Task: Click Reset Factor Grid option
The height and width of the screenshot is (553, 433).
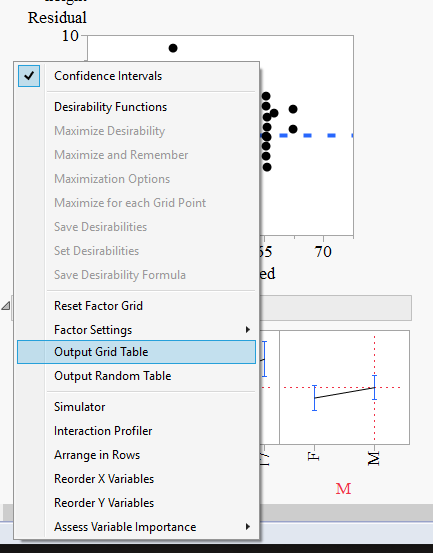Action: [98, 306]
